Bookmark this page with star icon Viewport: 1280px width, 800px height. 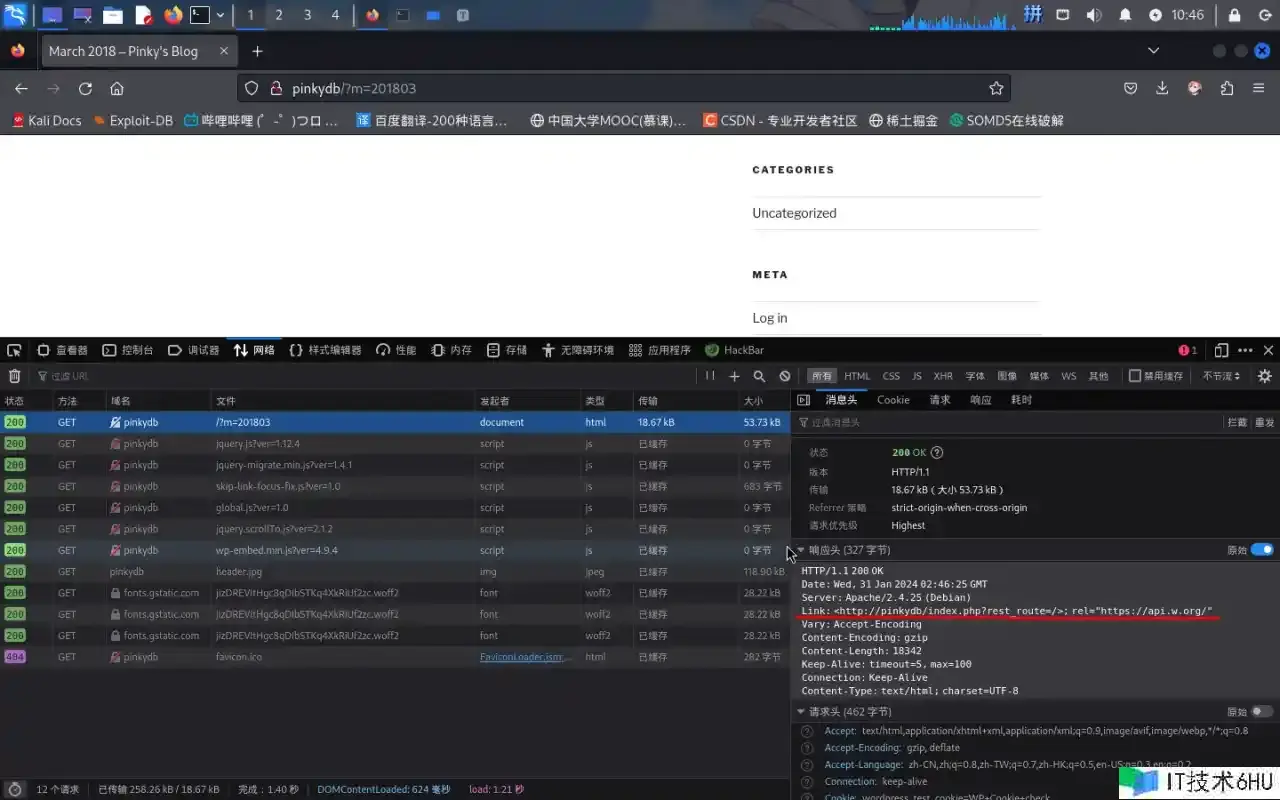click(x=996, y=88)
